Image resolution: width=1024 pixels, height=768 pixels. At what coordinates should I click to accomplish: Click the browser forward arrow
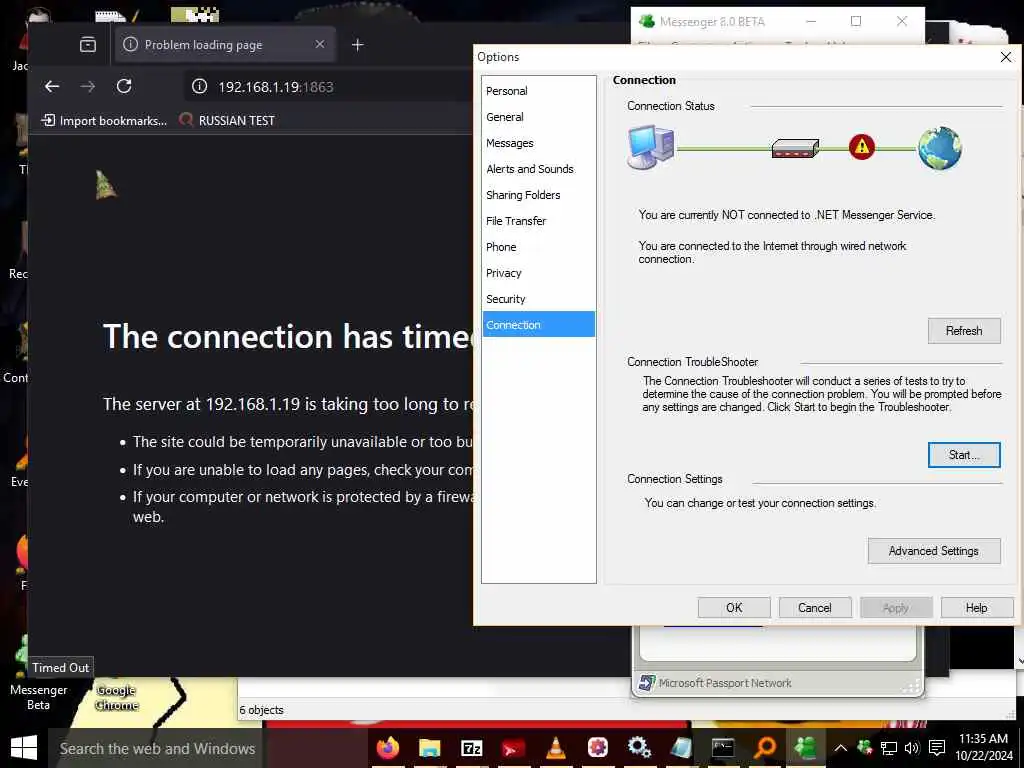point(88,86)
